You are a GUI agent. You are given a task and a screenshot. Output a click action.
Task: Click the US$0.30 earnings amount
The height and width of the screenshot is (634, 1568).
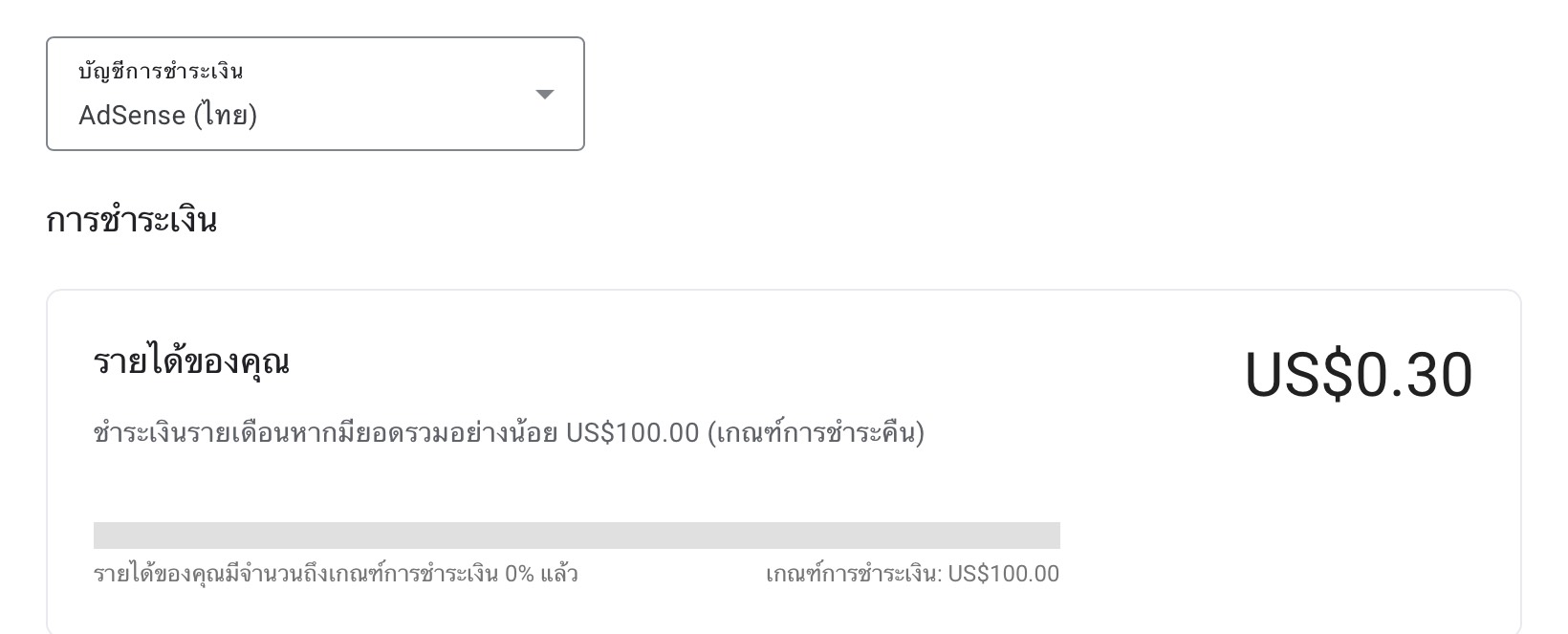(x=1358, y=375)
